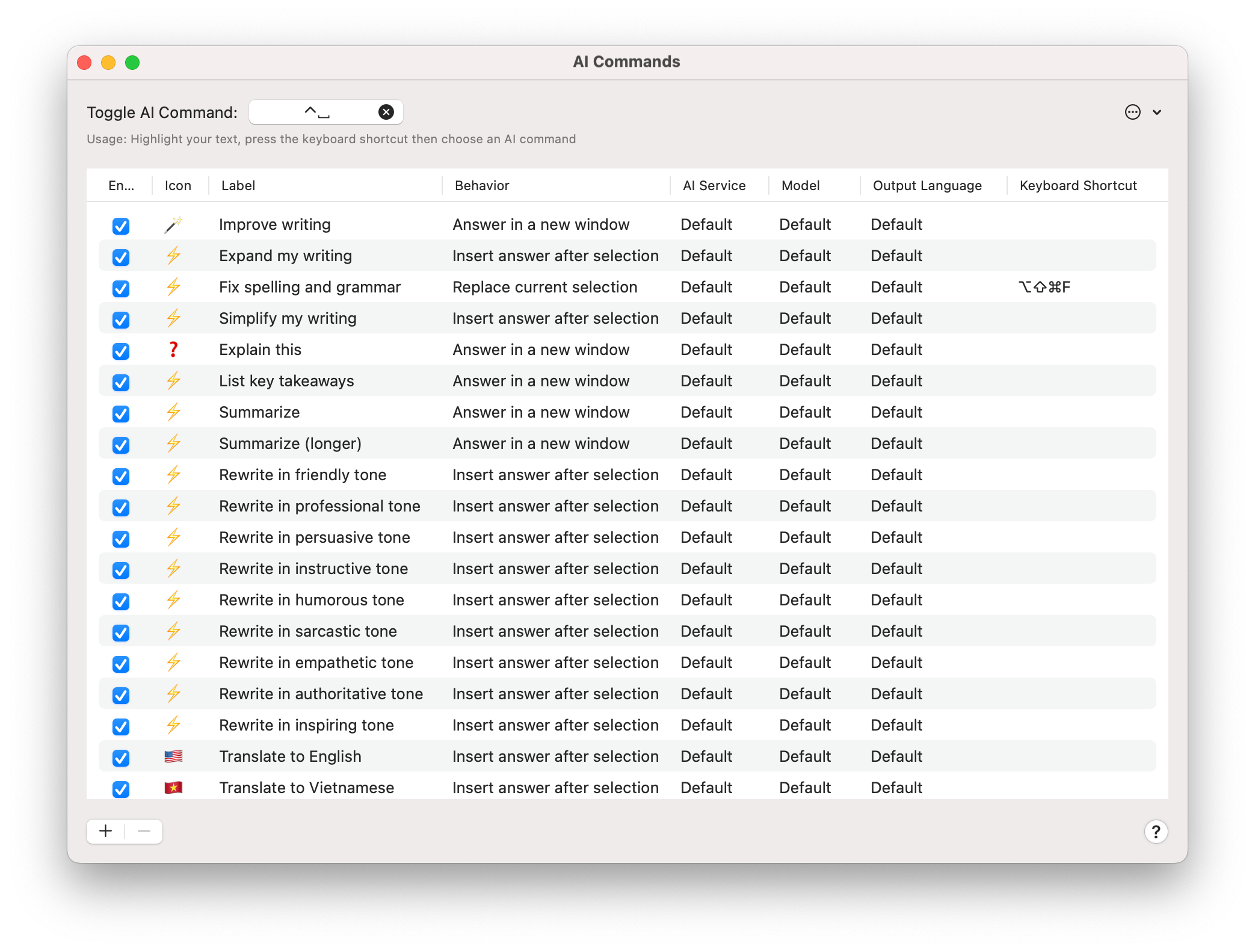Uncheck the Translate to English command
Viewport: 1255px width, 952px height.
point(121,758)
